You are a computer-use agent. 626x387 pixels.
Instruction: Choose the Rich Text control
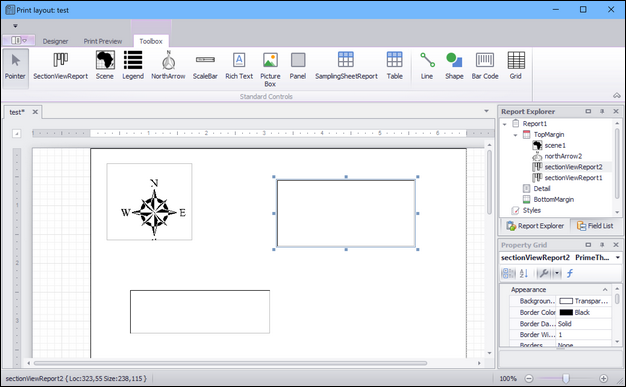(x=239, y=66)
